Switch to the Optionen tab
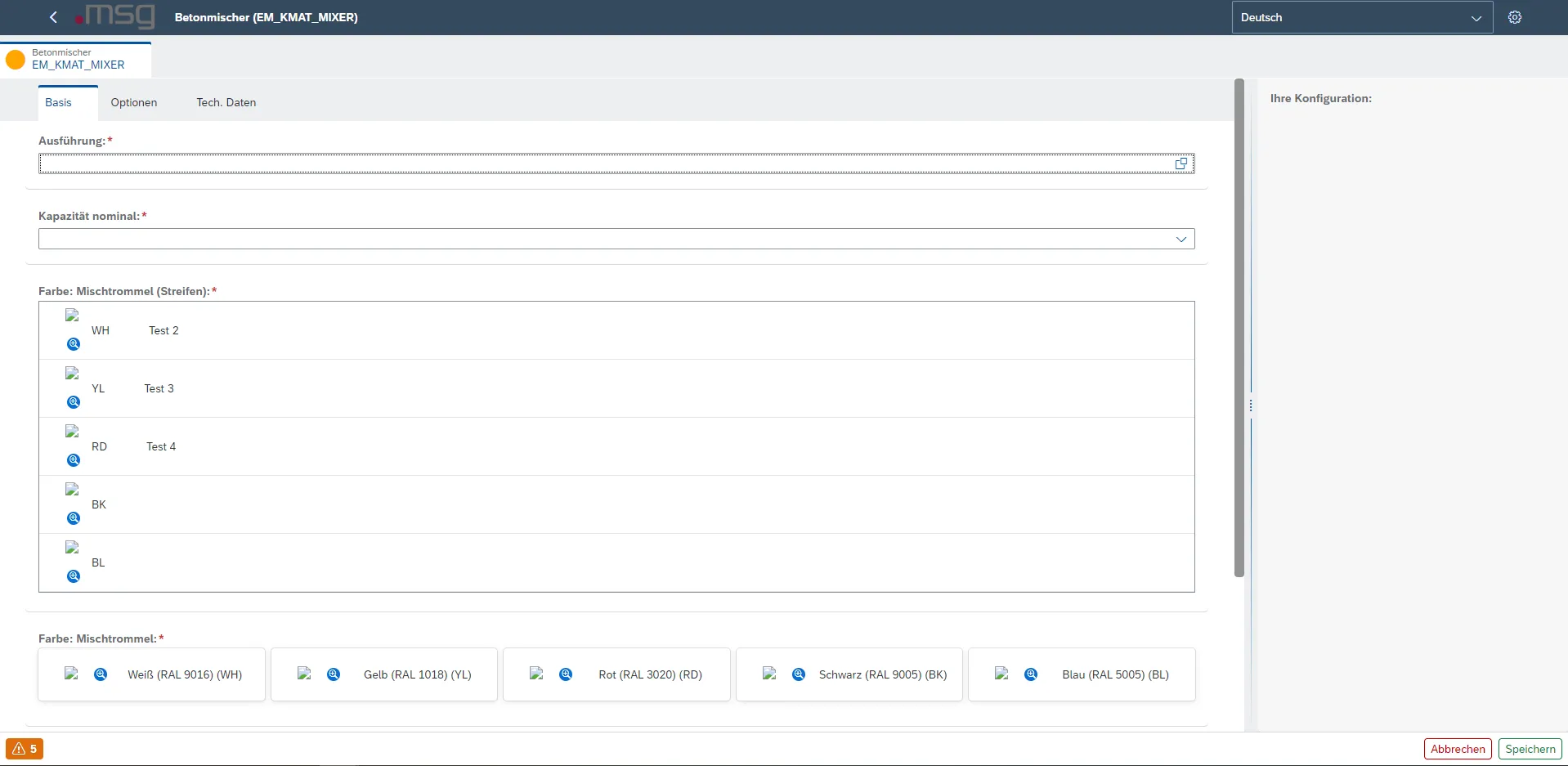This screenshot has height=766, width=1568. [134, 102]
